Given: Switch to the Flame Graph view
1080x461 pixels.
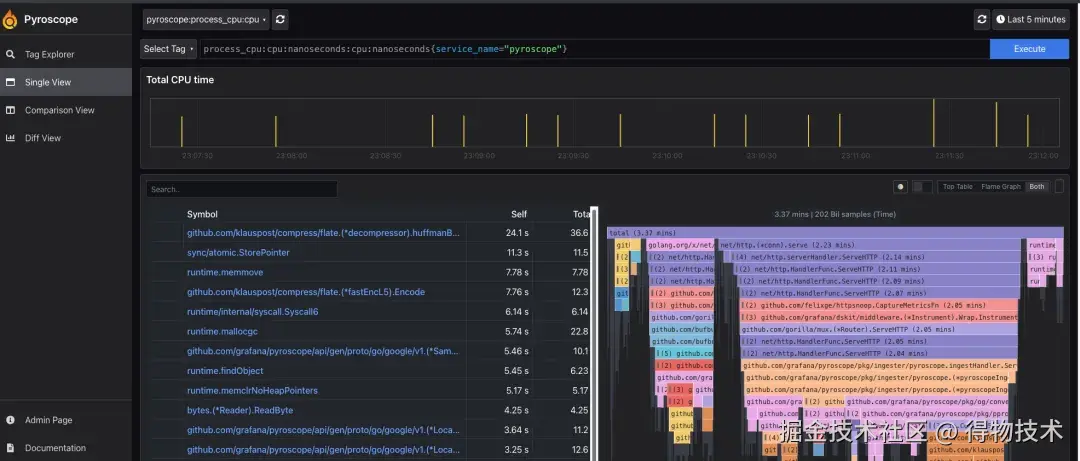Looking at the screenshot, I should coord(1001,187).
